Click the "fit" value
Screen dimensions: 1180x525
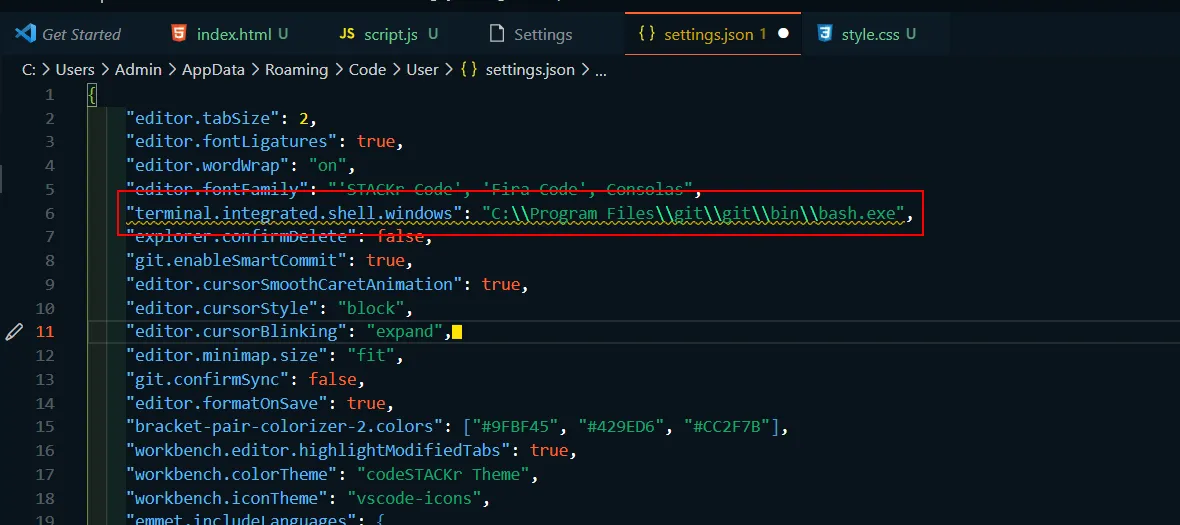[371, 355]
